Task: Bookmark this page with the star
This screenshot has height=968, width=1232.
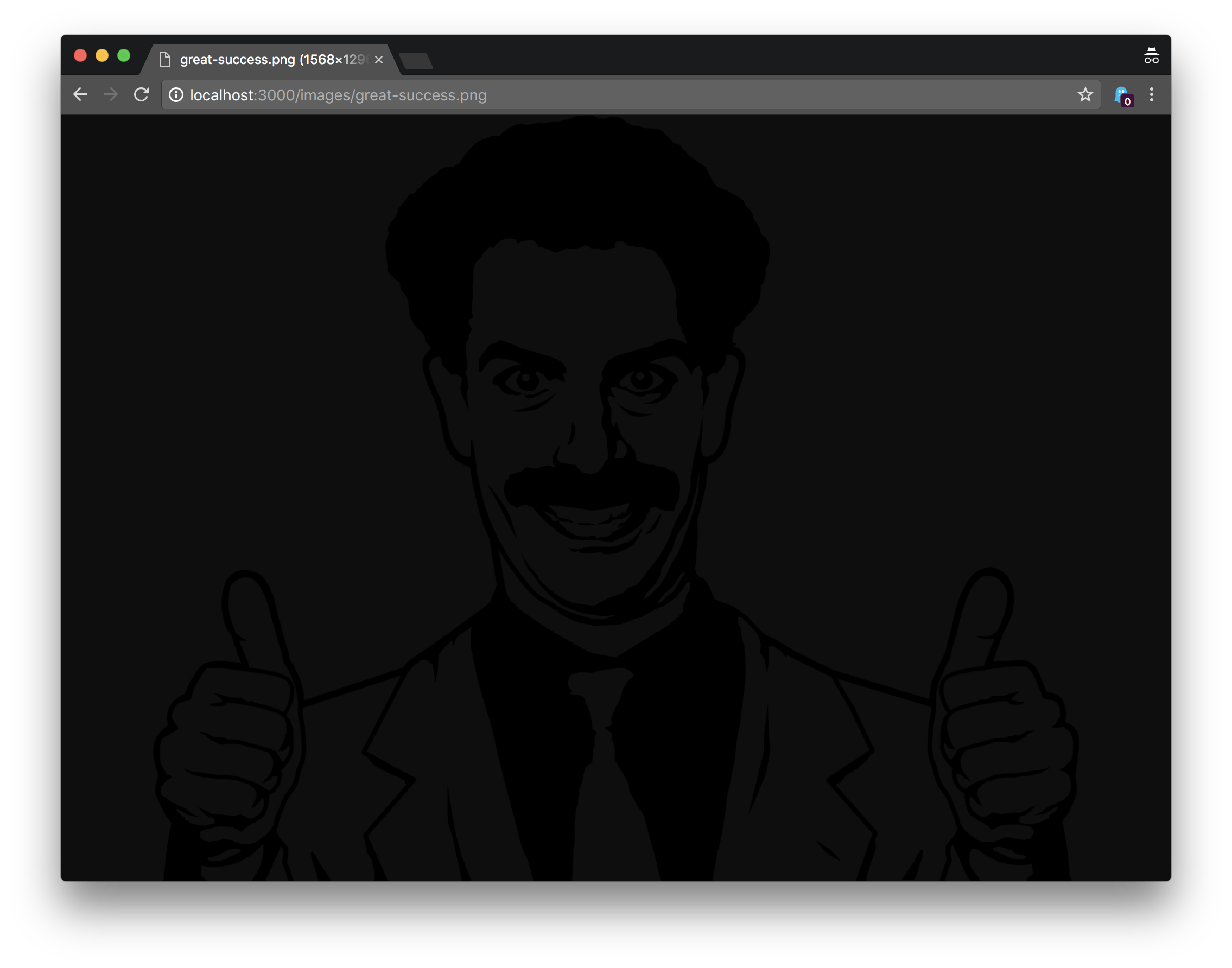Action: tap(1084, 94)
